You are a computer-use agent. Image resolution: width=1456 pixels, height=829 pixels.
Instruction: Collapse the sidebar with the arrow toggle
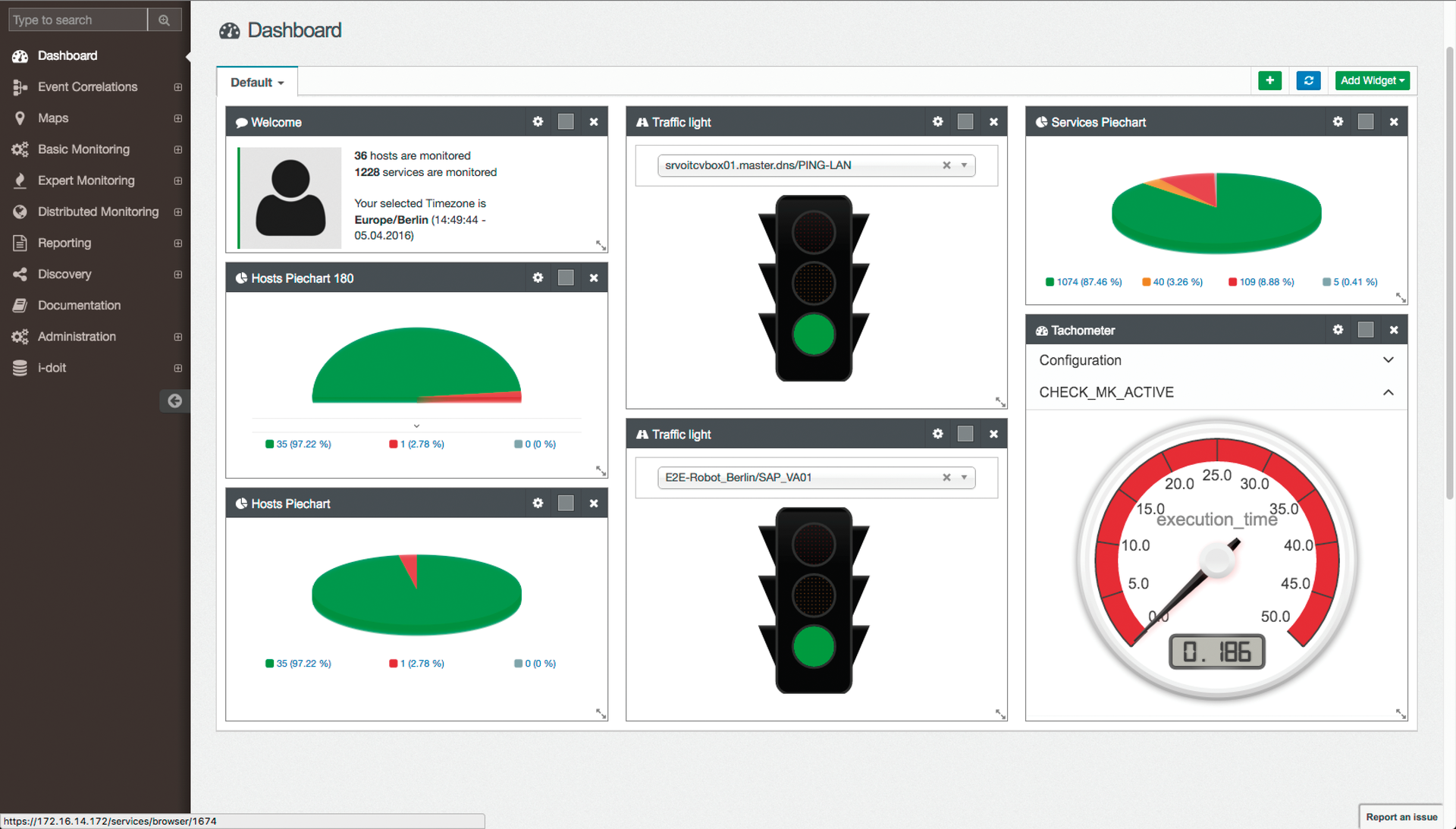[175, 400]
